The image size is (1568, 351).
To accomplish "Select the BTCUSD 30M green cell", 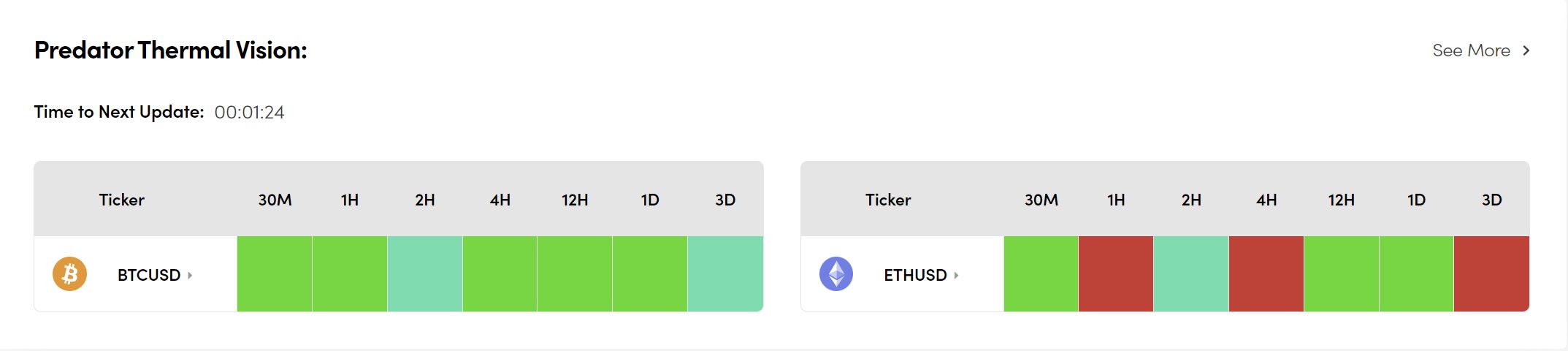I will 275,273.
